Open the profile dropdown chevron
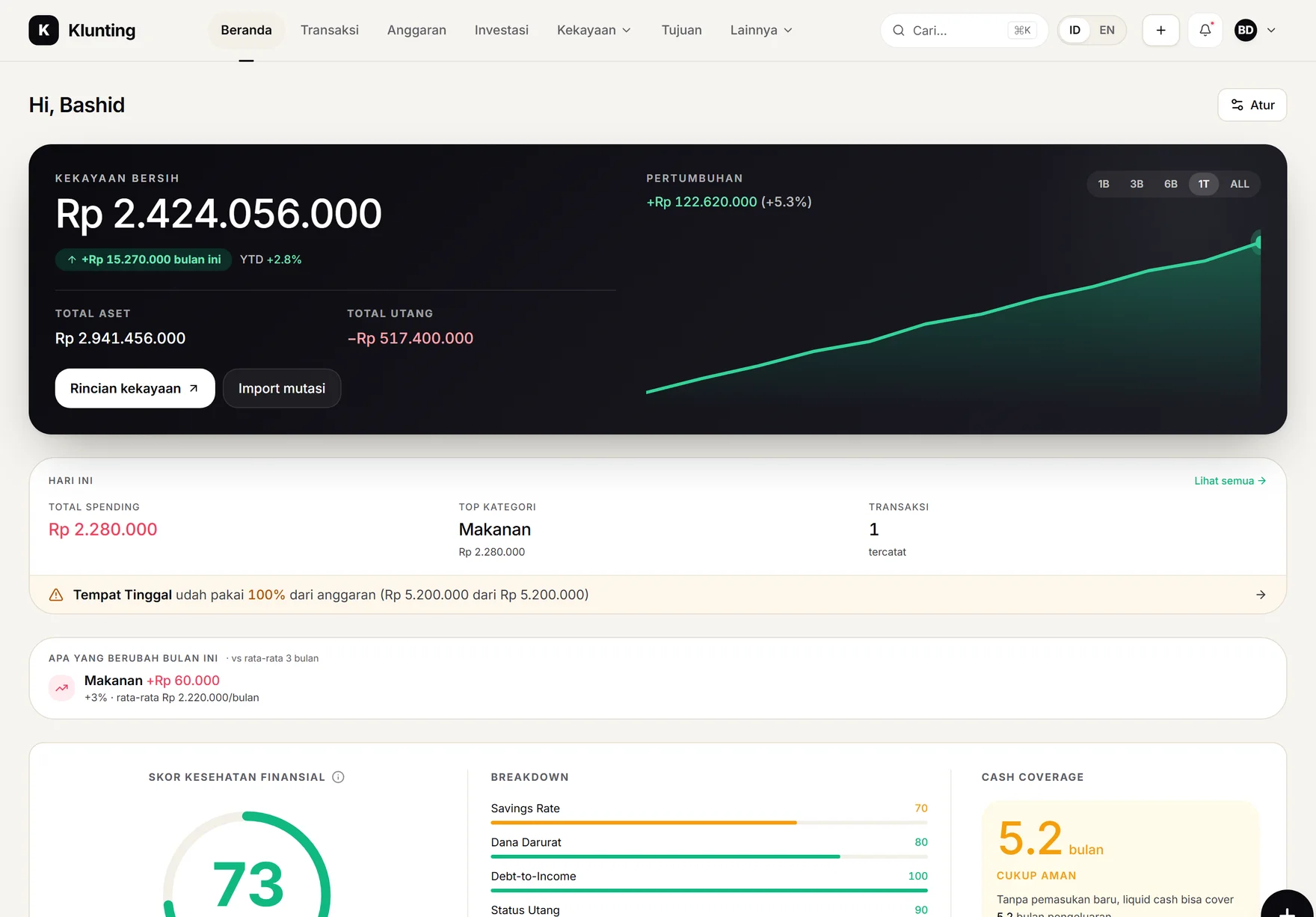 tap(1270, 31)
